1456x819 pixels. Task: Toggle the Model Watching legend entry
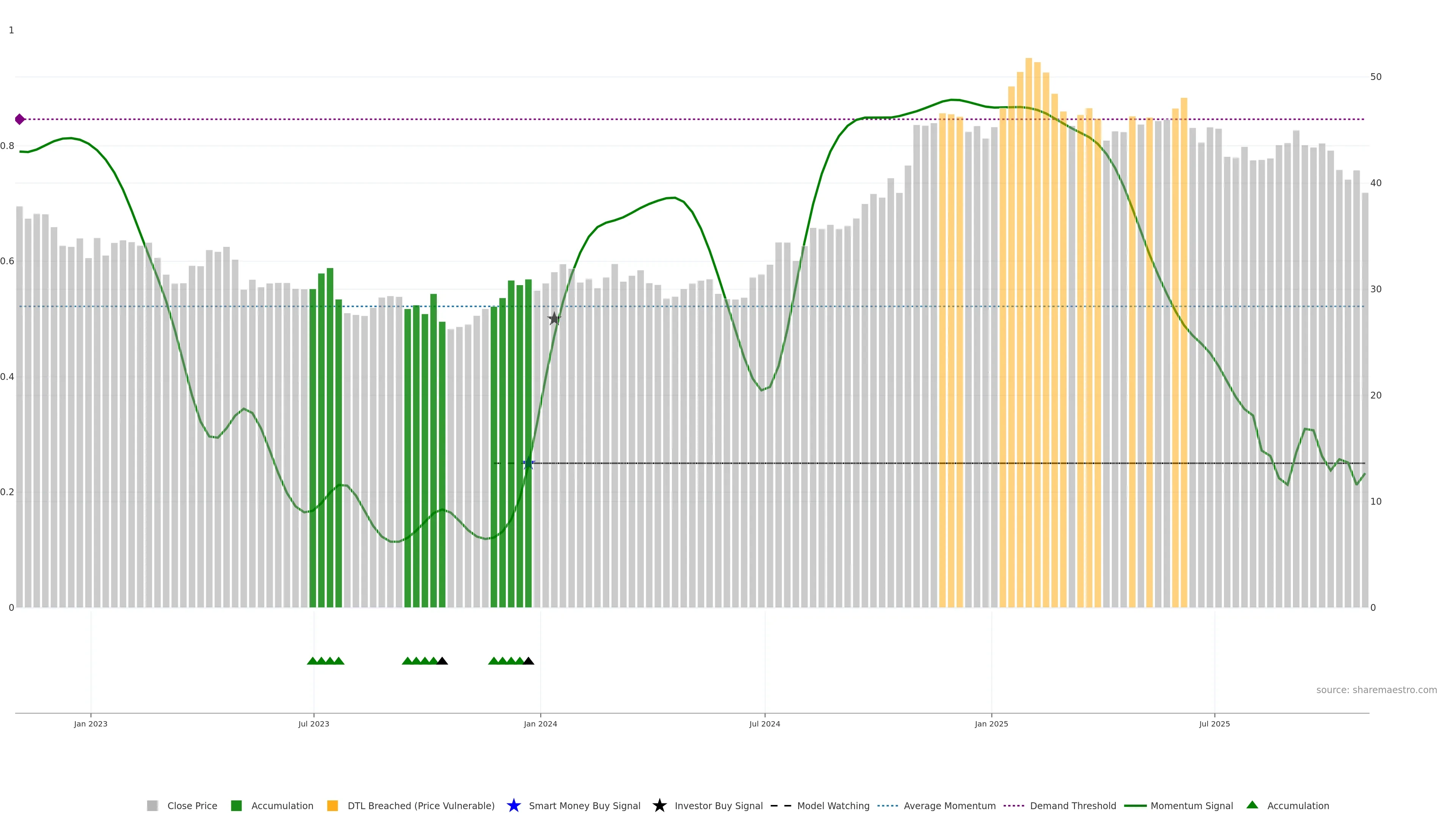[833, 806]
